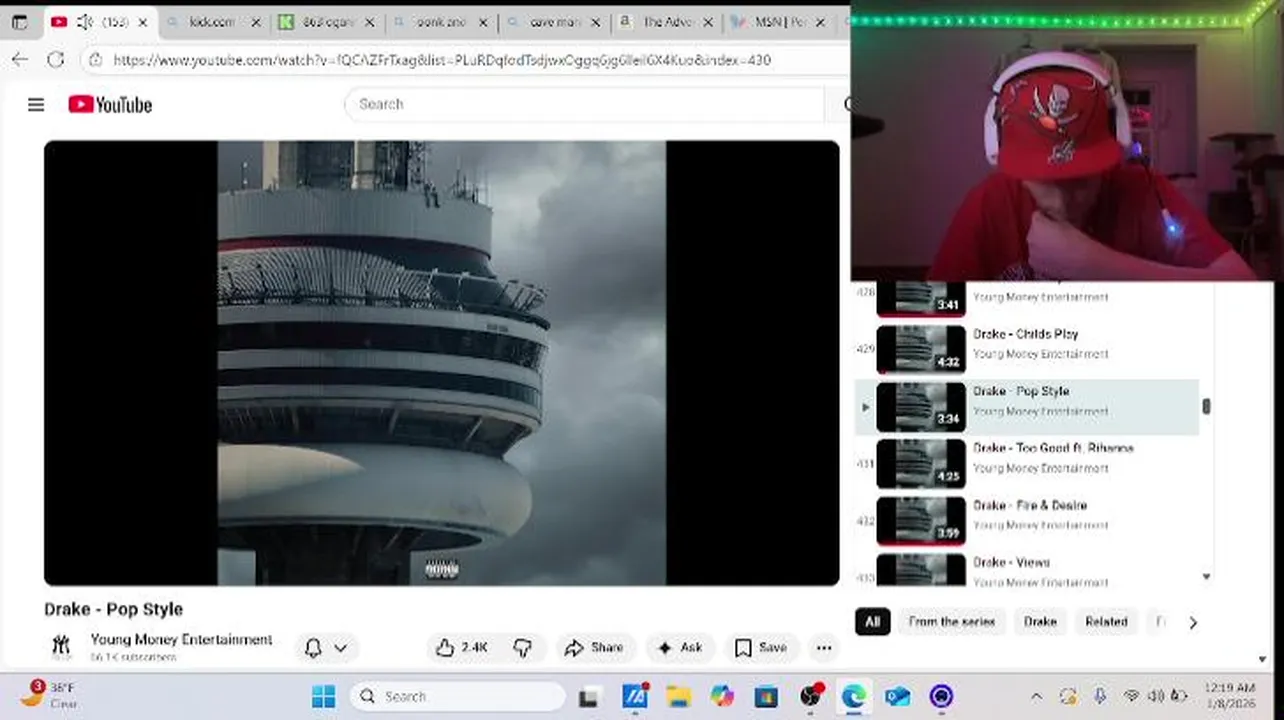Open the Edge tab actions menu icon

[x=19, y=22]
